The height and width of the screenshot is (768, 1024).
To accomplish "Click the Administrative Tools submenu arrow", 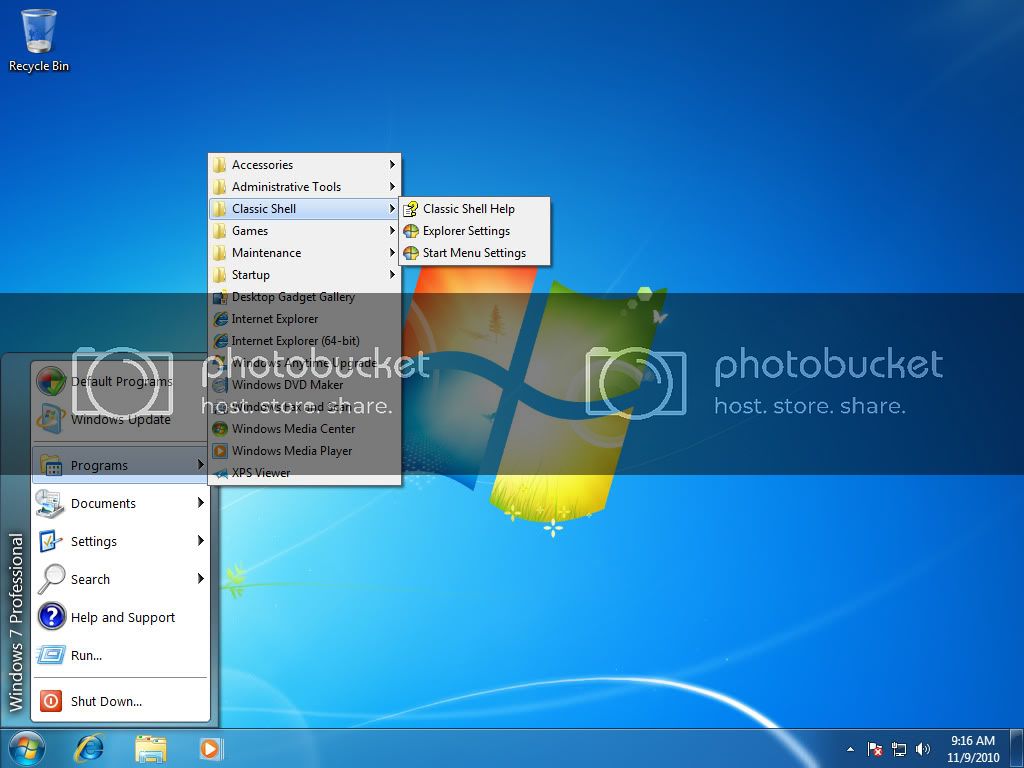I will coord(392,187).
